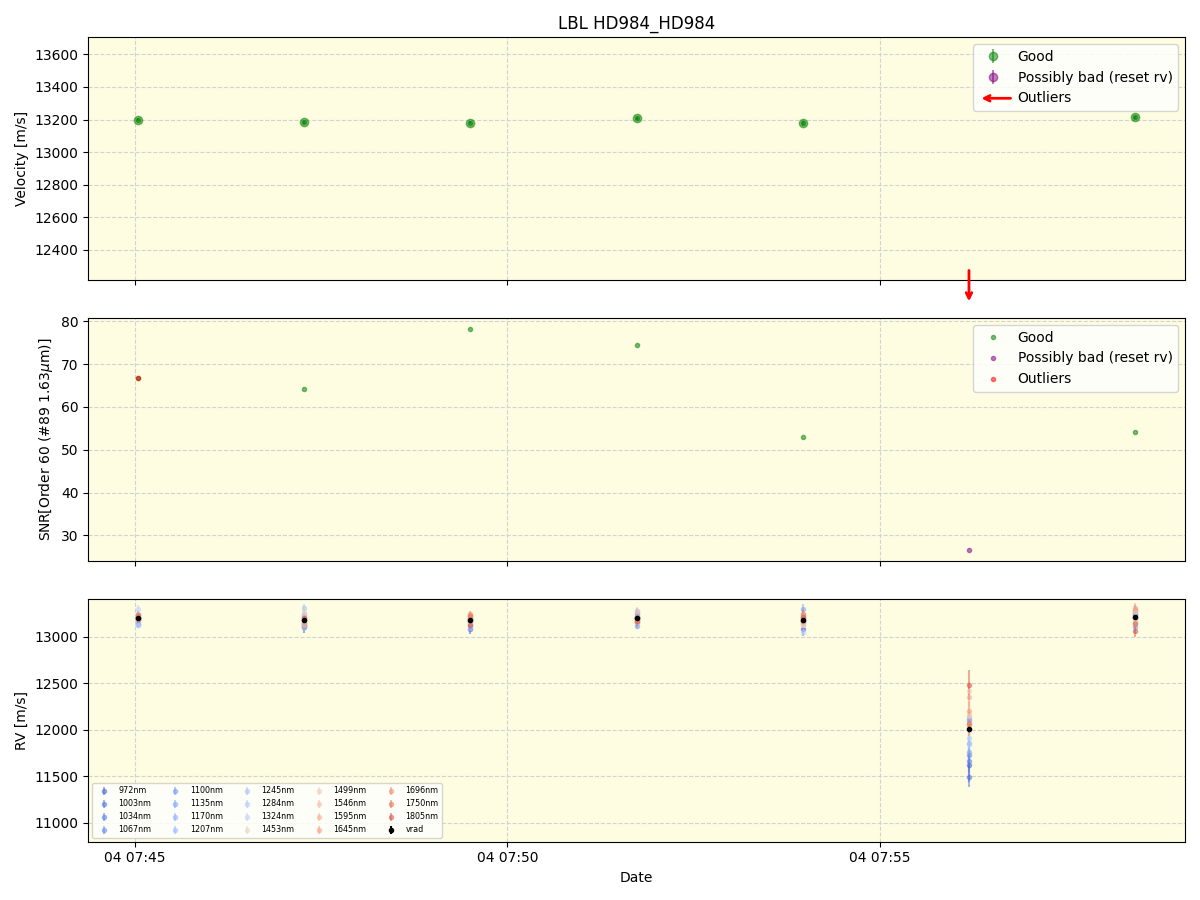Click the 04 07:50 date tick label
The image size is (1200, 900).
507,857
